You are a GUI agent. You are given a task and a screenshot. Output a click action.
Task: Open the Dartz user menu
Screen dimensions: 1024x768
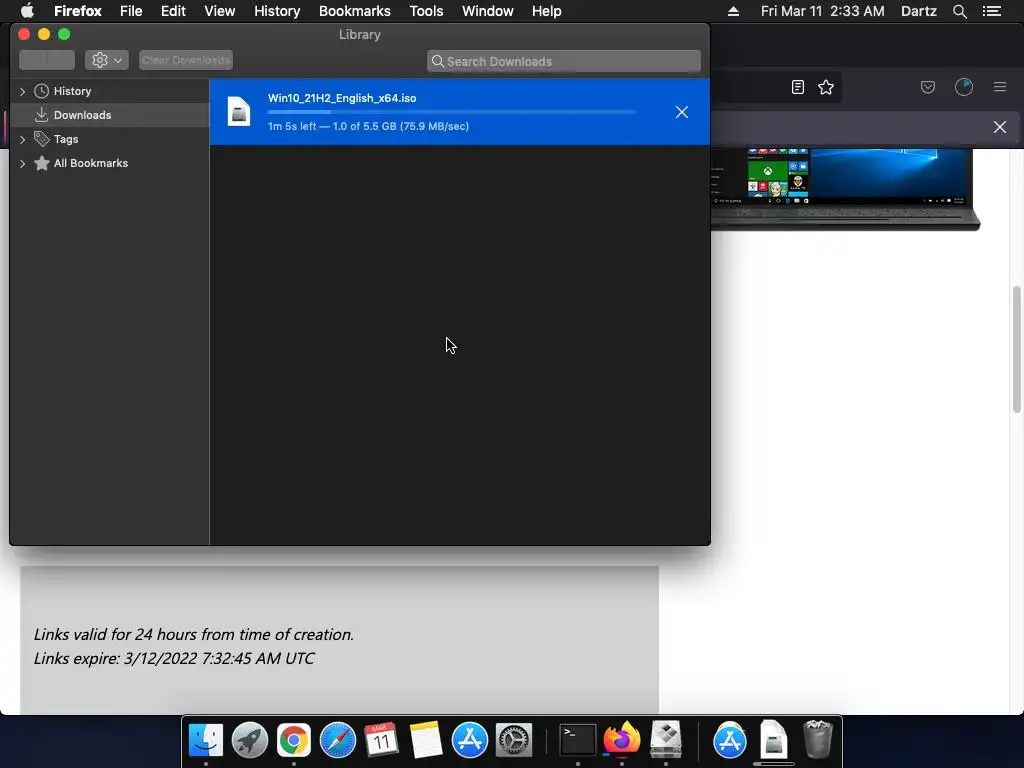[x=918, y=11]
